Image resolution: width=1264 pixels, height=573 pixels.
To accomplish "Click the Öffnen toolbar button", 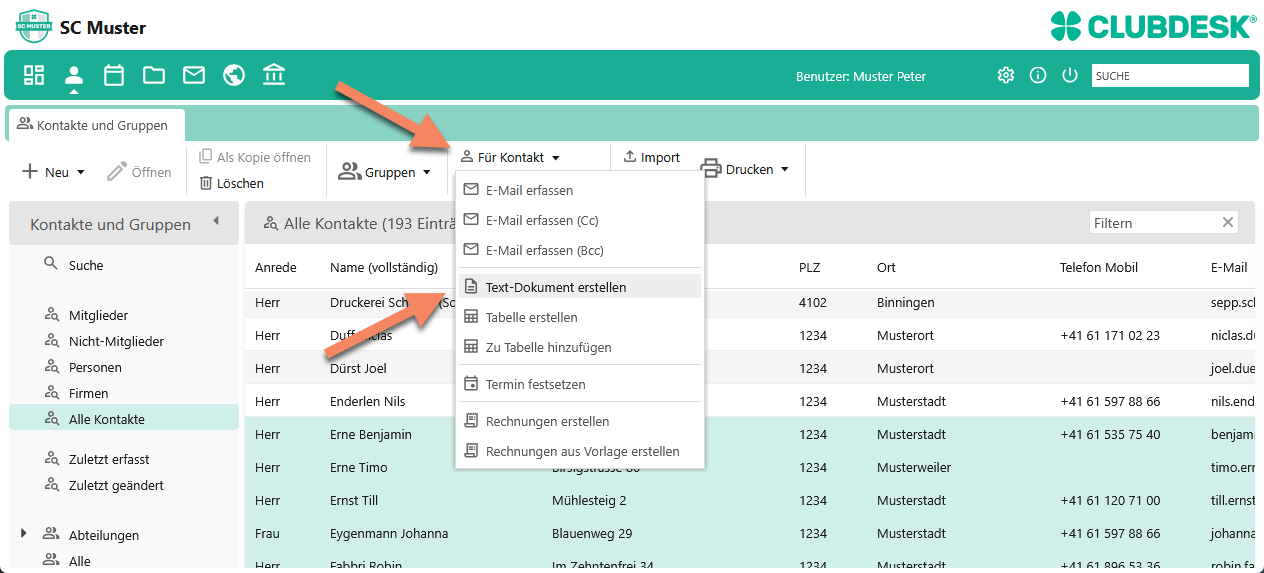I will [x=139, y=172].
